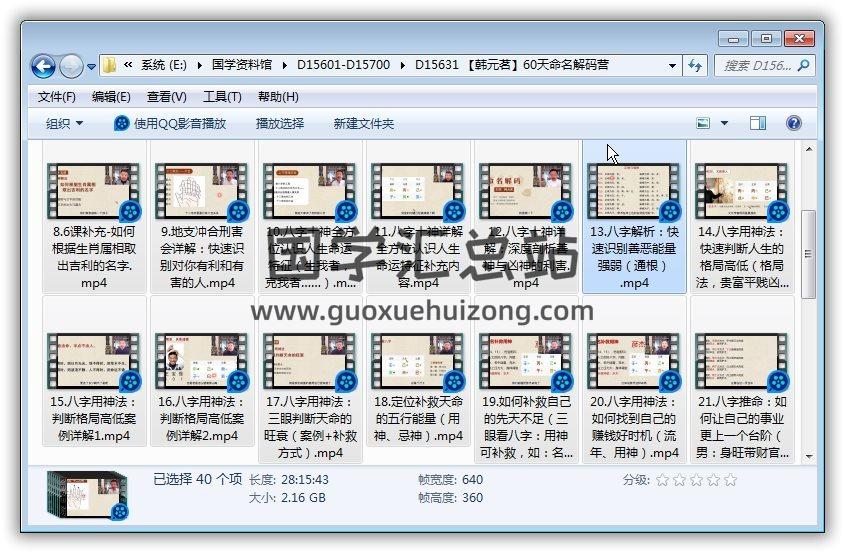Expand the arrow after D15601-D15700 breadcrumb
845x553 pixels.
pos(403,66)
